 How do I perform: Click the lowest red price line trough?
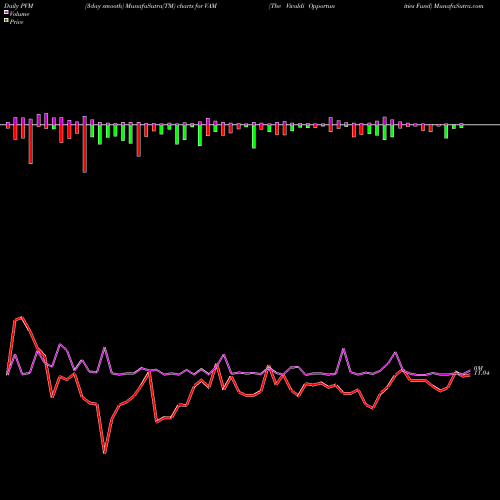coord(105,453)
